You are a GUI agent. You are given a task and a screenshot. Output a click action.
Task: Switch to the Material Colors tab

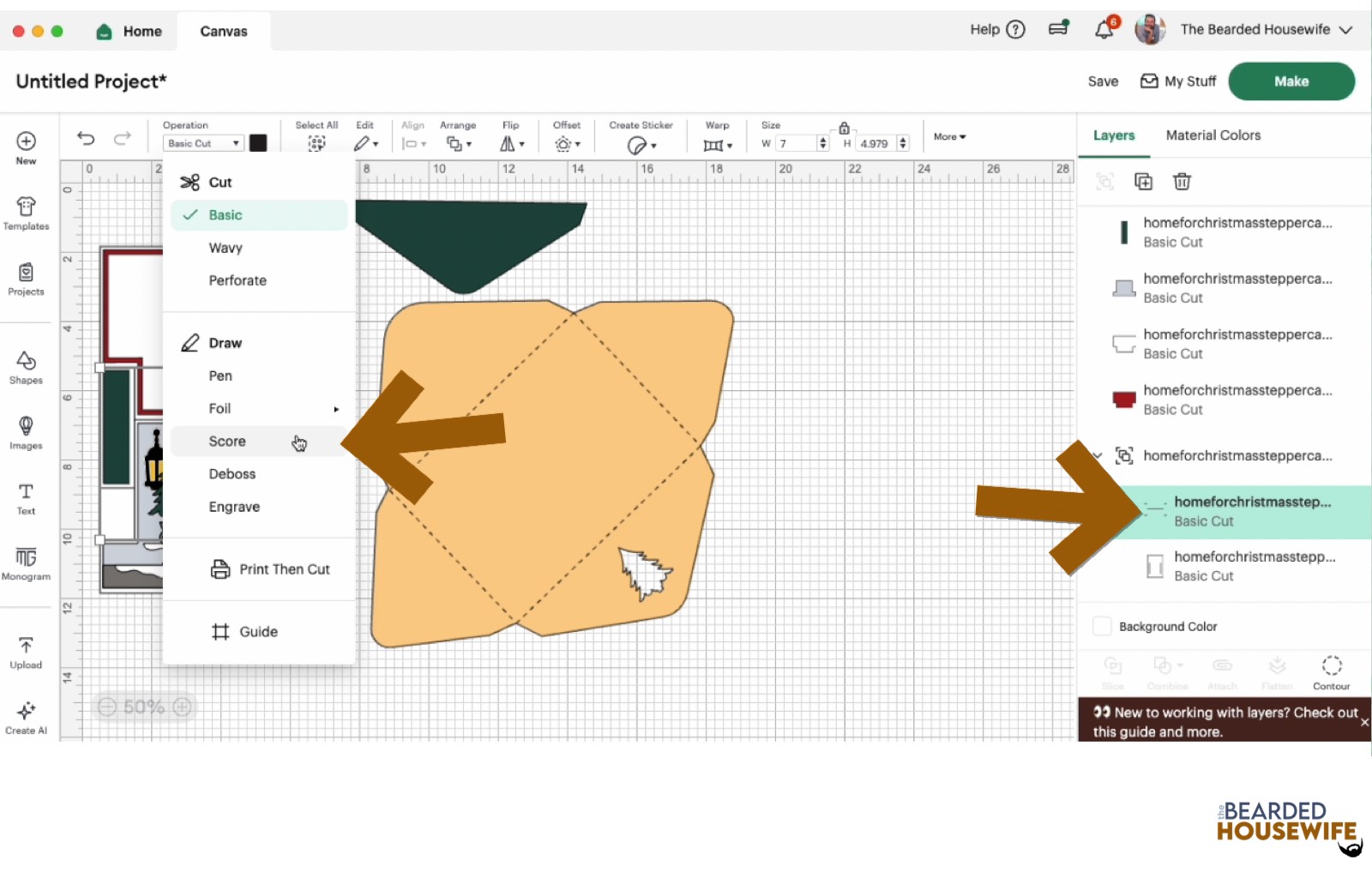(x=1213, y=135)
